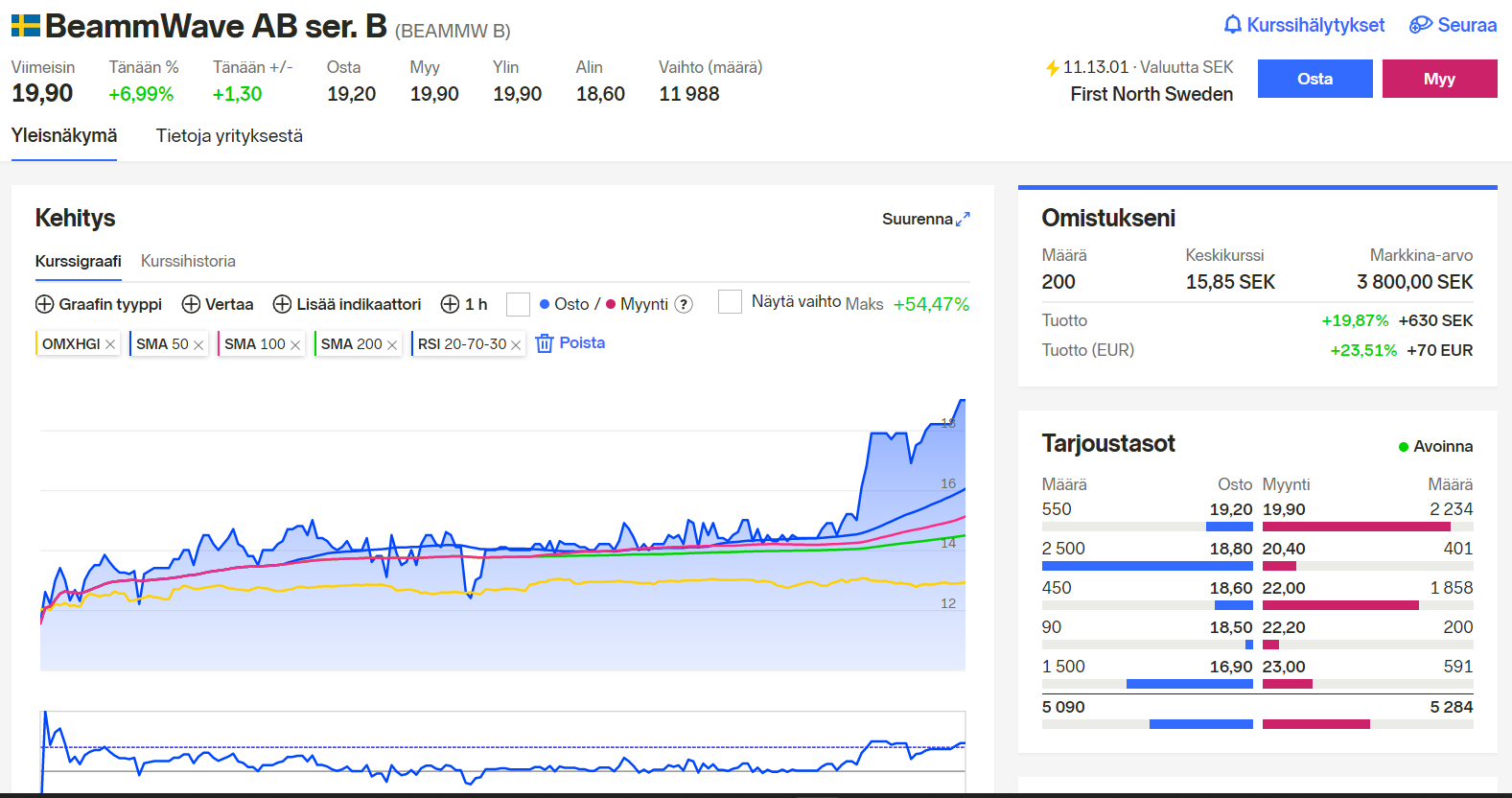Open the Vertaa comparison menu

pyautogui.click(x=218, y=304)
